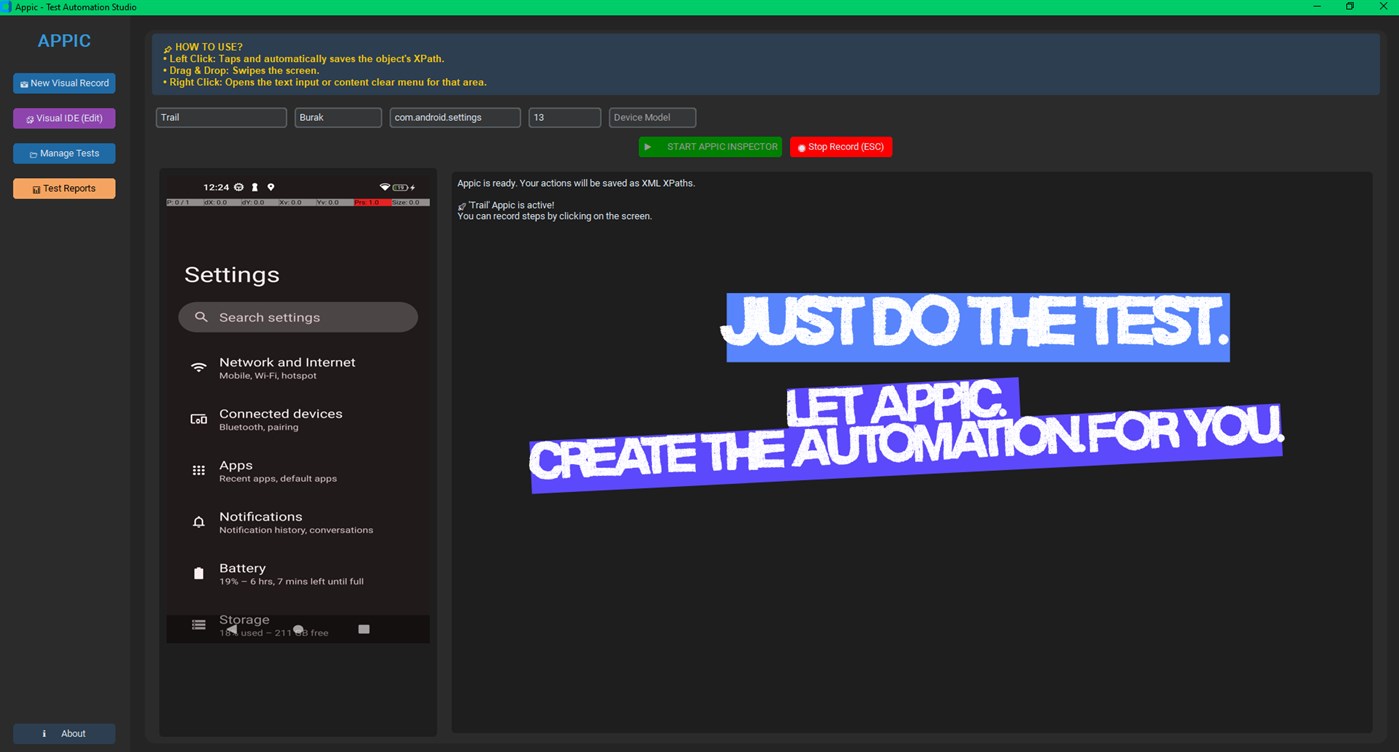Click the Appic icon in window title bar
The width and height of the screenshot is (1399, 752).
coord(6,7)
